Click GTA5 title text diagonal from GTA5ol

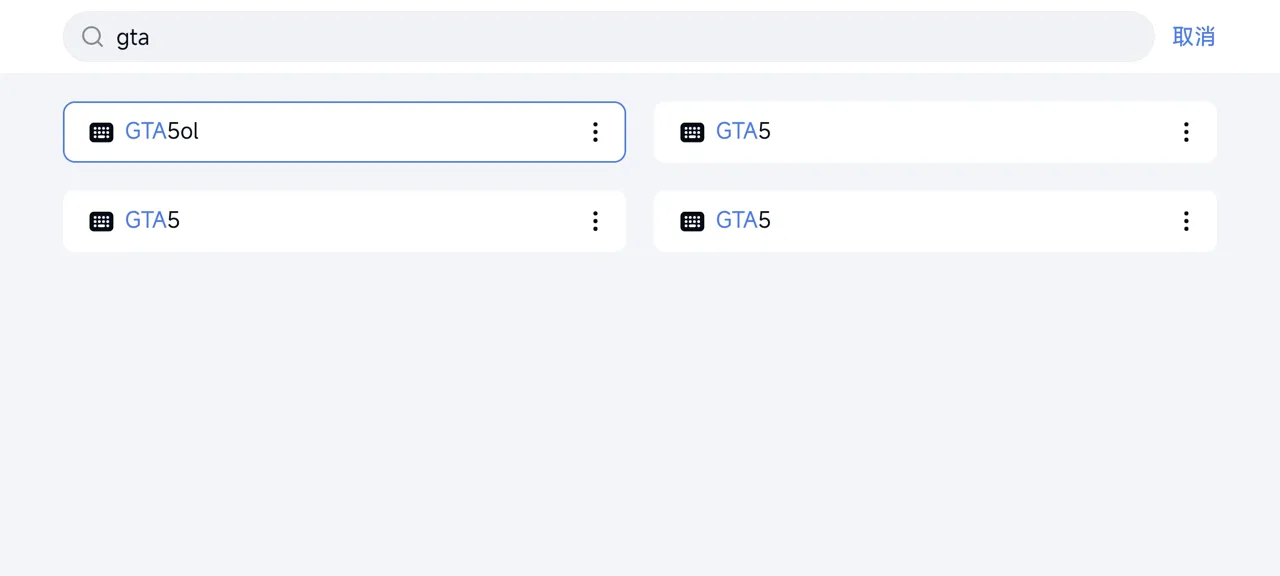[743, 220]
